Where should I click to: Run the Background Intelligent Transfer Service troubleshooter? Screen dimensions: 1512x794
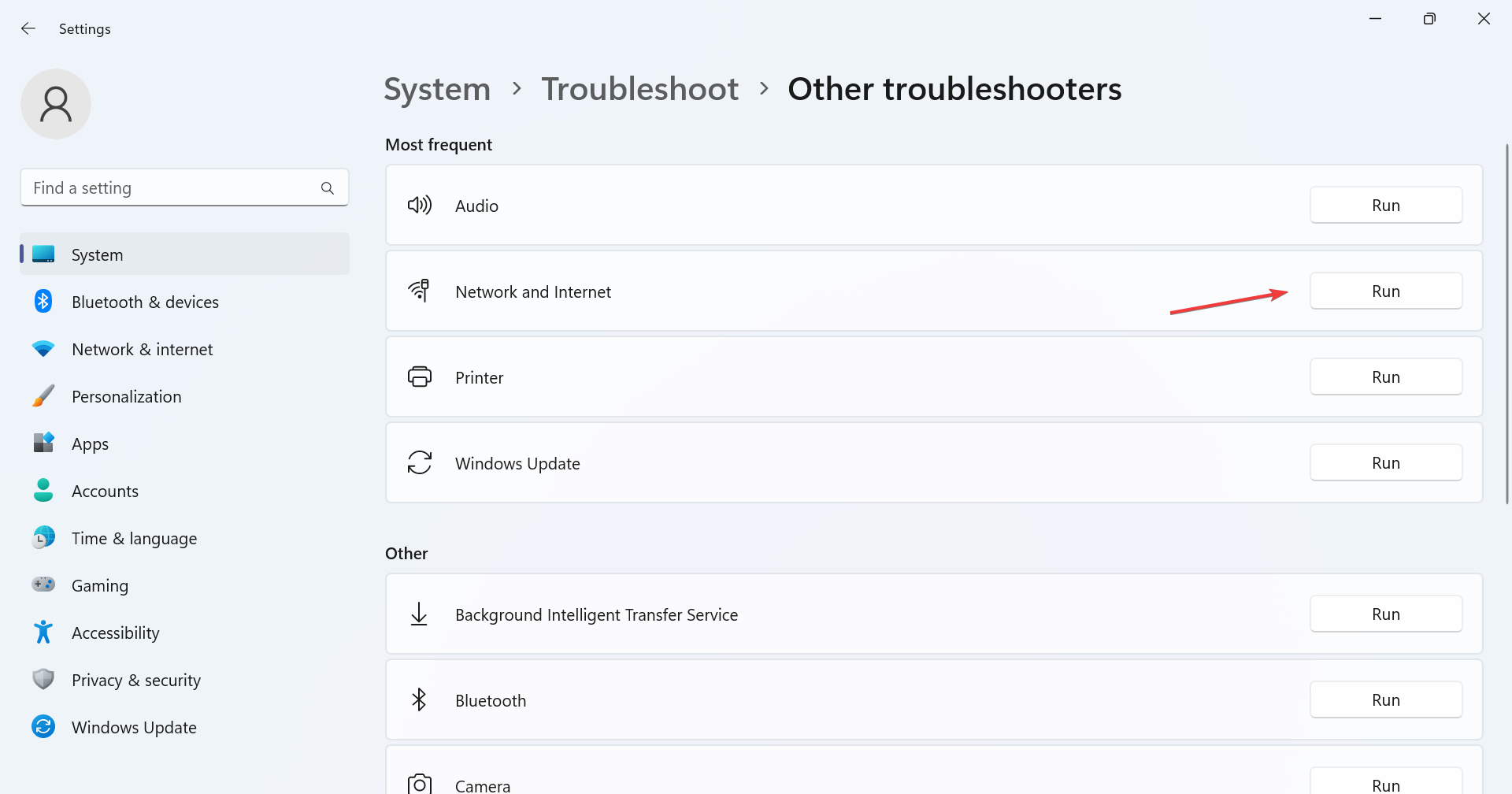[x=1386, y=614]
